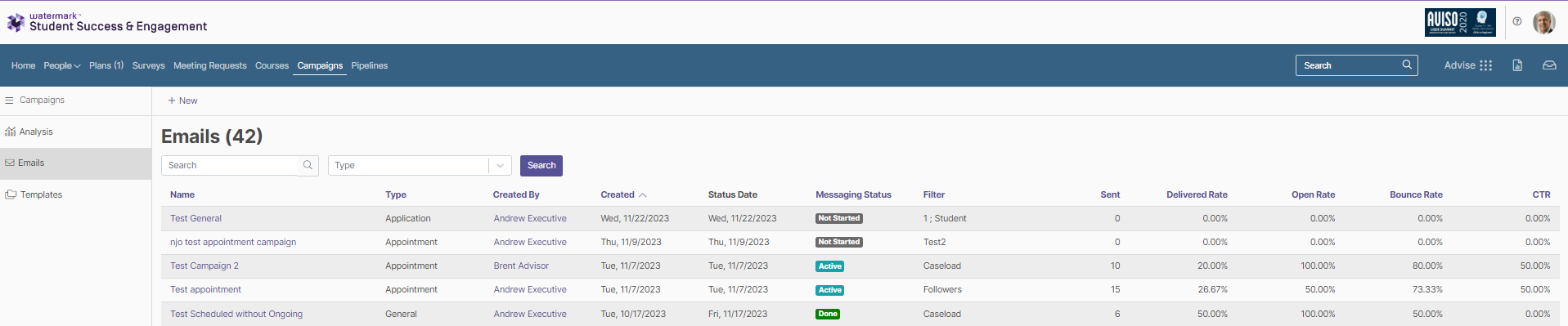The height and width of the screenshot is (326, 1568).
Task: Open Test Campaign 2 link
Action: 204,266
